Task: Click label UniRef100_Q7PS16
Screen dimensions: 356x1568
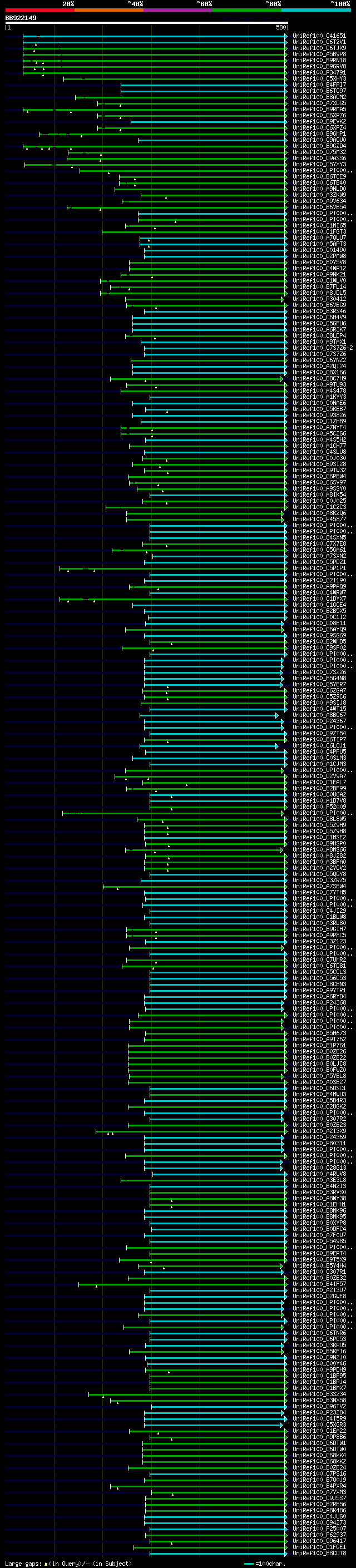Action: click(x=319, y=1473)
